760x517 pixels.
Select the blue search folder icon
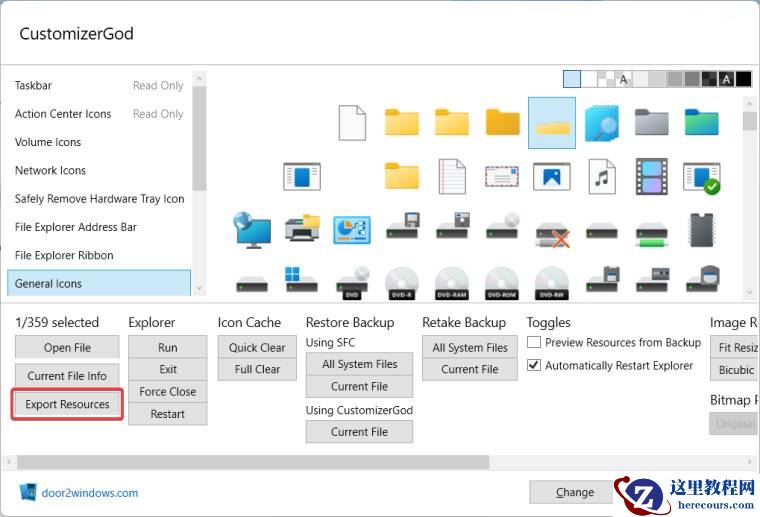(x=602, y=122)
